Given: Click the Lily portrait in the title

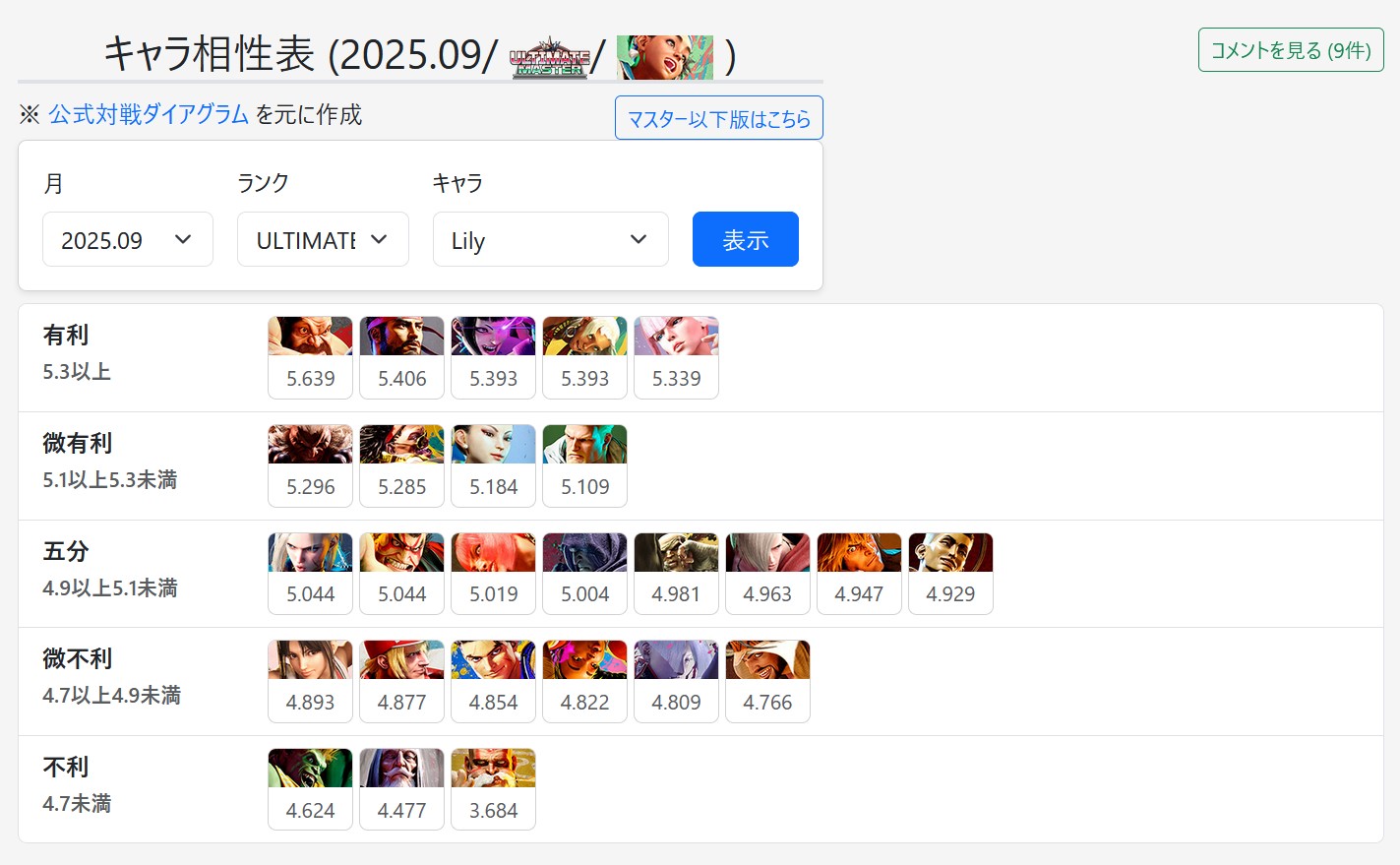Looking at the screenshot, I should coord(665,57).
